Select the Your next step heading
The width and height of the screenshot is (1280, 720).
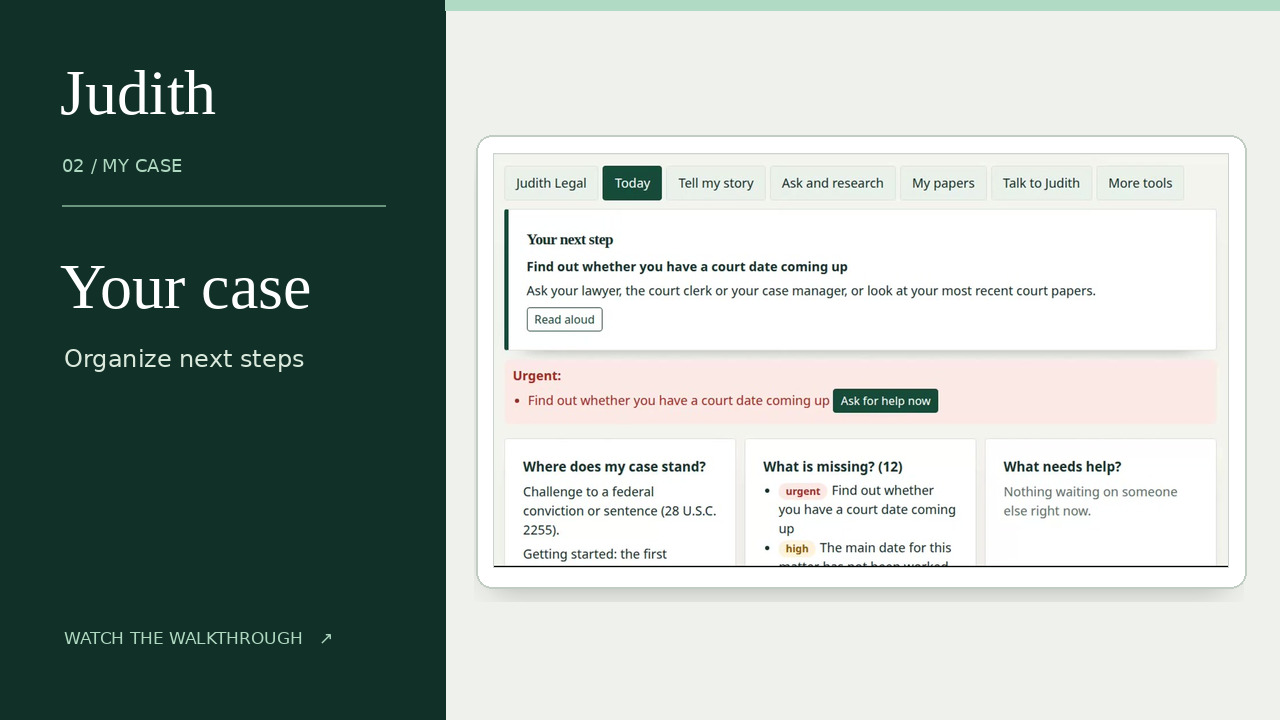point(570,240)
